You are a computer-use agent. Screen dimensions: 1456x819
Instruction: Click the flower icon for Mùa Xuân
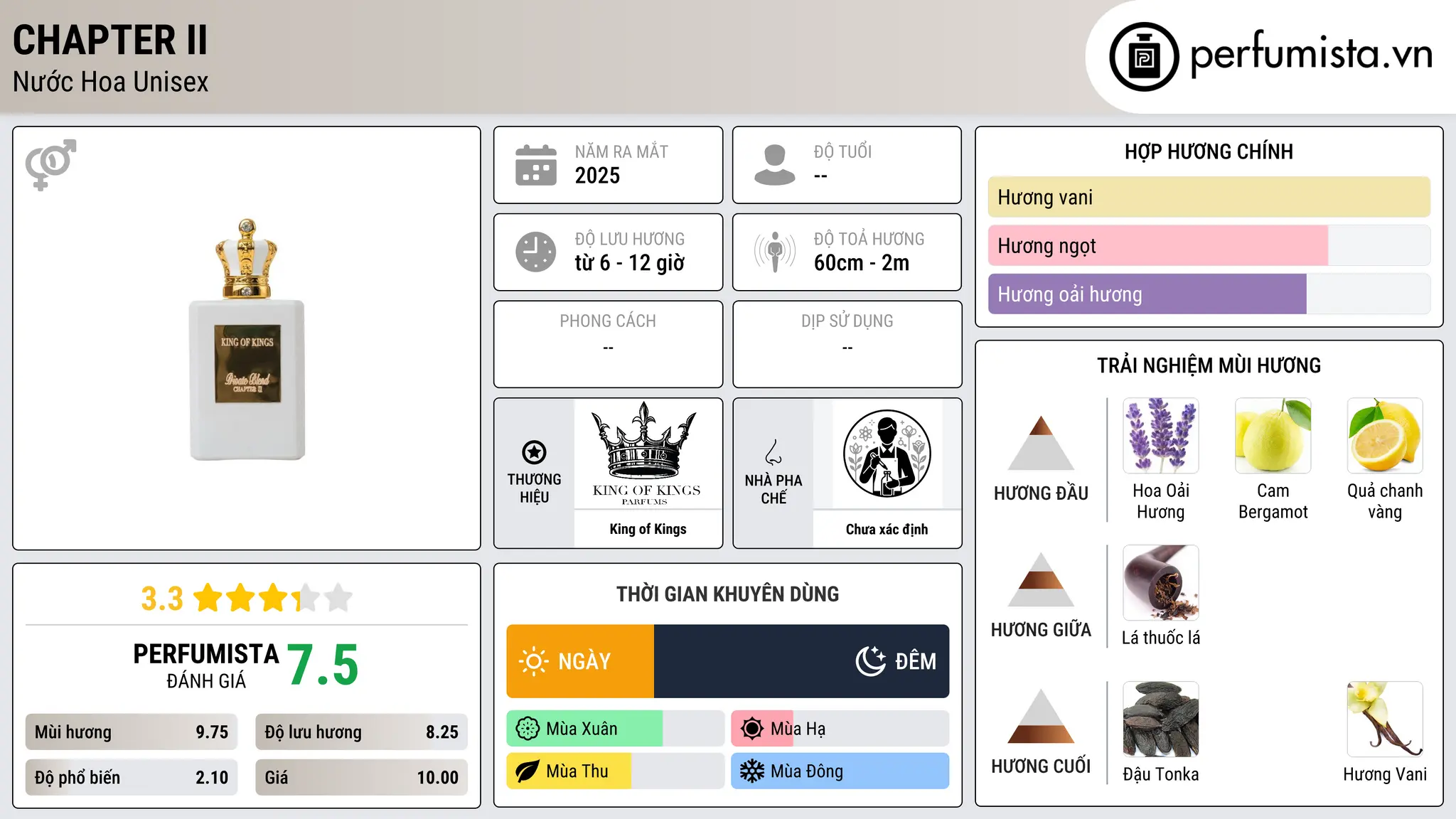(528, 729)
